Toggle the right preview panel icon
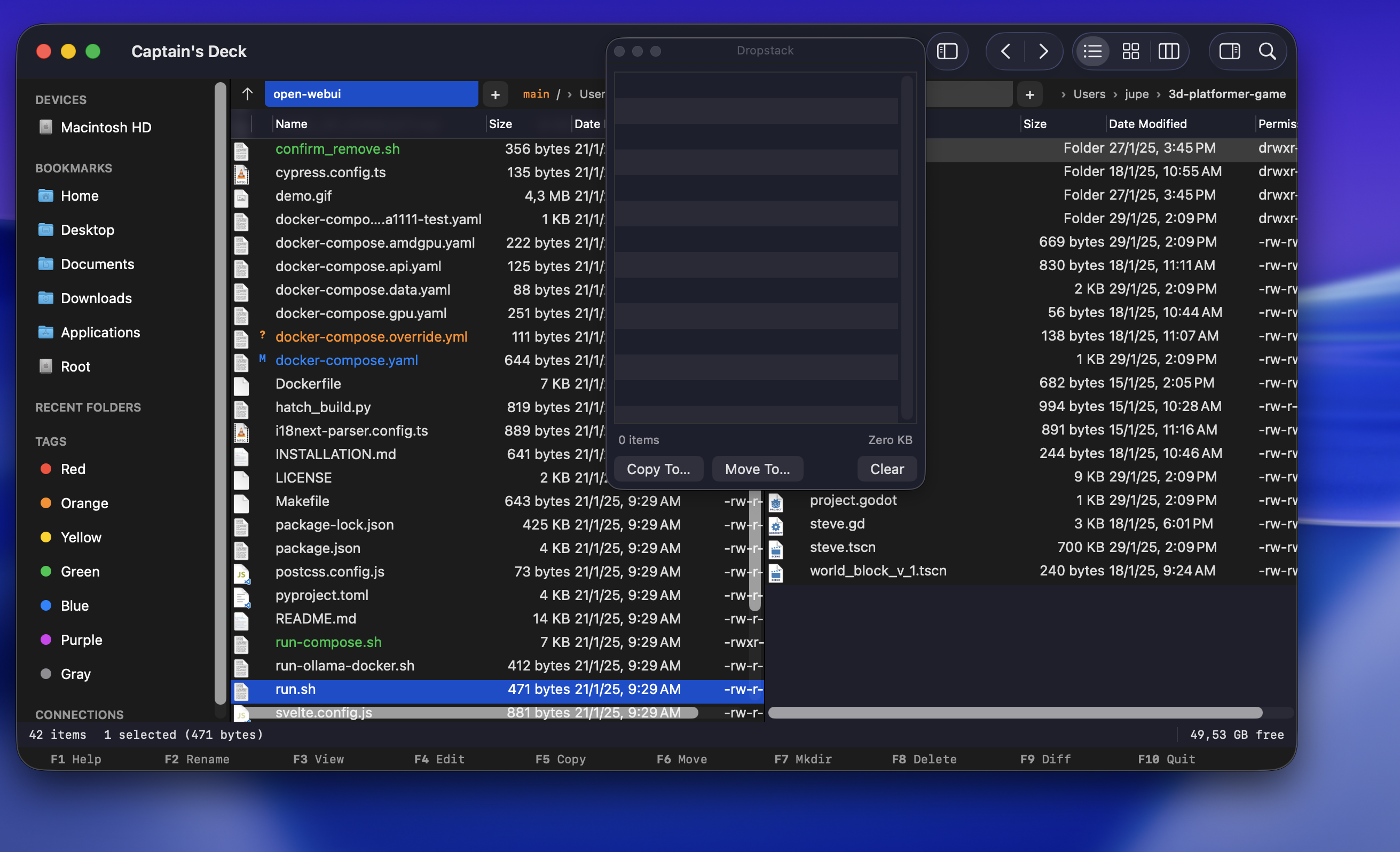This screenshot has height=852, width=1400. pyautogui.click(x=1229, y=51)
